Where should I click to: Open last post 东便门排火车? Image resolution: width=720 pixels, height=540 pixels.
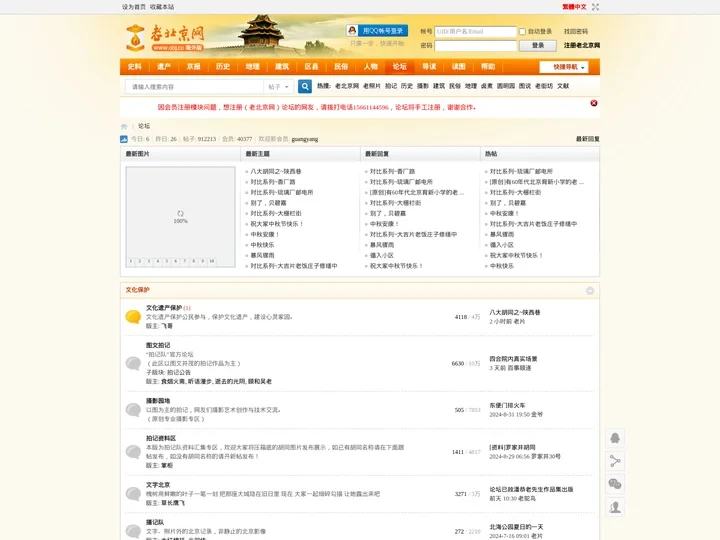(x=507, y=405)
